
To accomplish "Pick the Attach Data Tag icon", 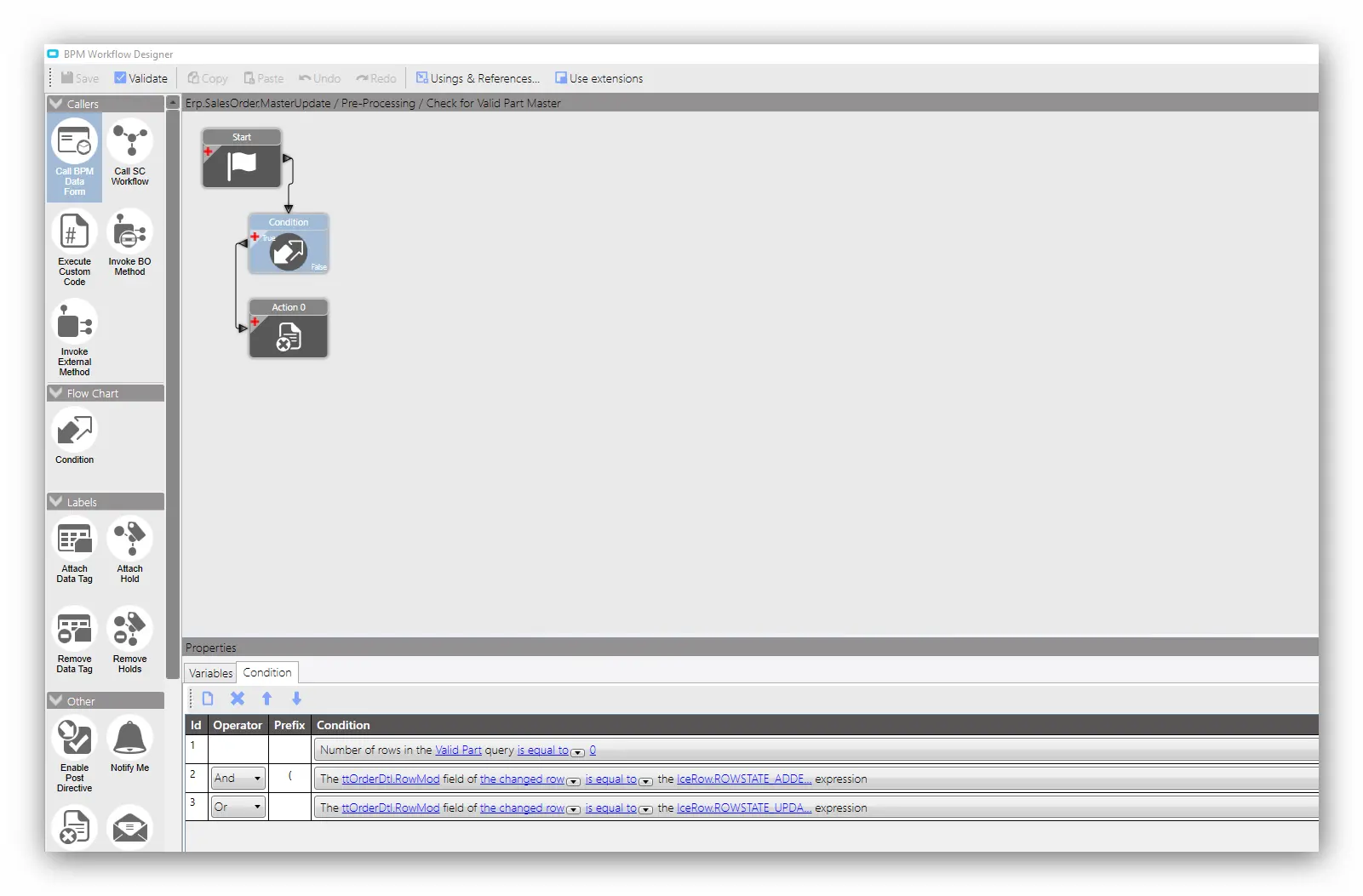I will pyautogui.click(x=74, y=539).
